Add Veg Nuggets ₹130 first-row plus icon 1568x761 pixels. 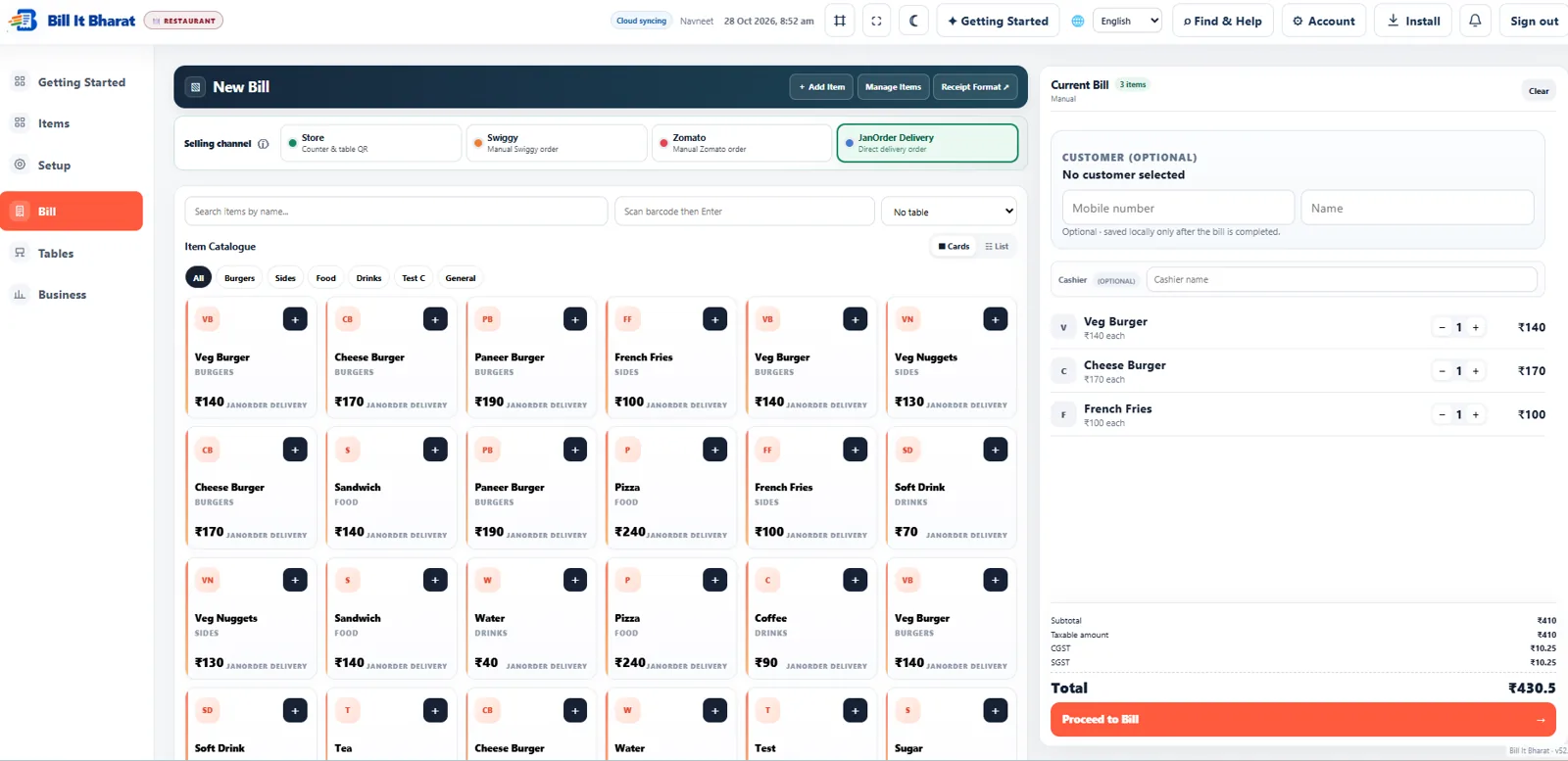tap(996, 319)
